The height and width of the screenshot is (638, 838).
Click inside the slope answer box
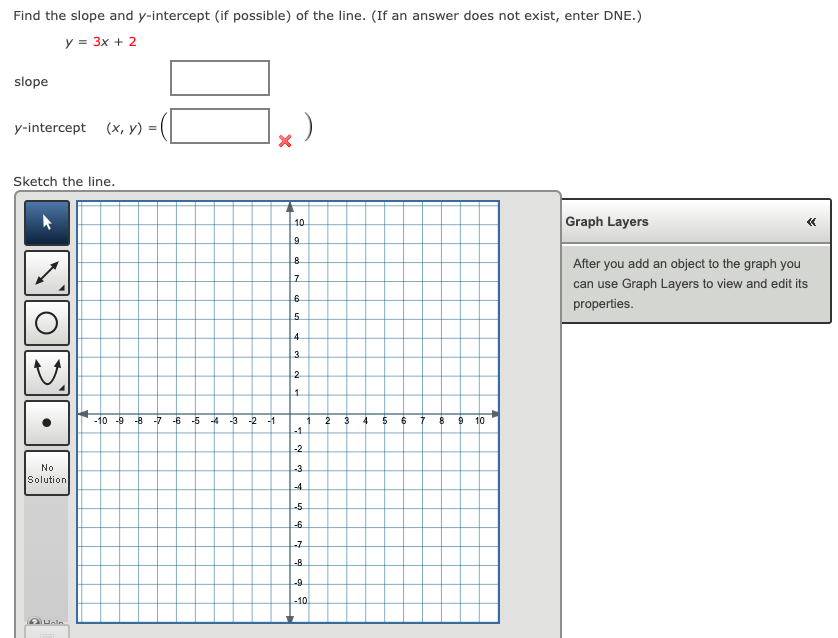coord(219,77)
